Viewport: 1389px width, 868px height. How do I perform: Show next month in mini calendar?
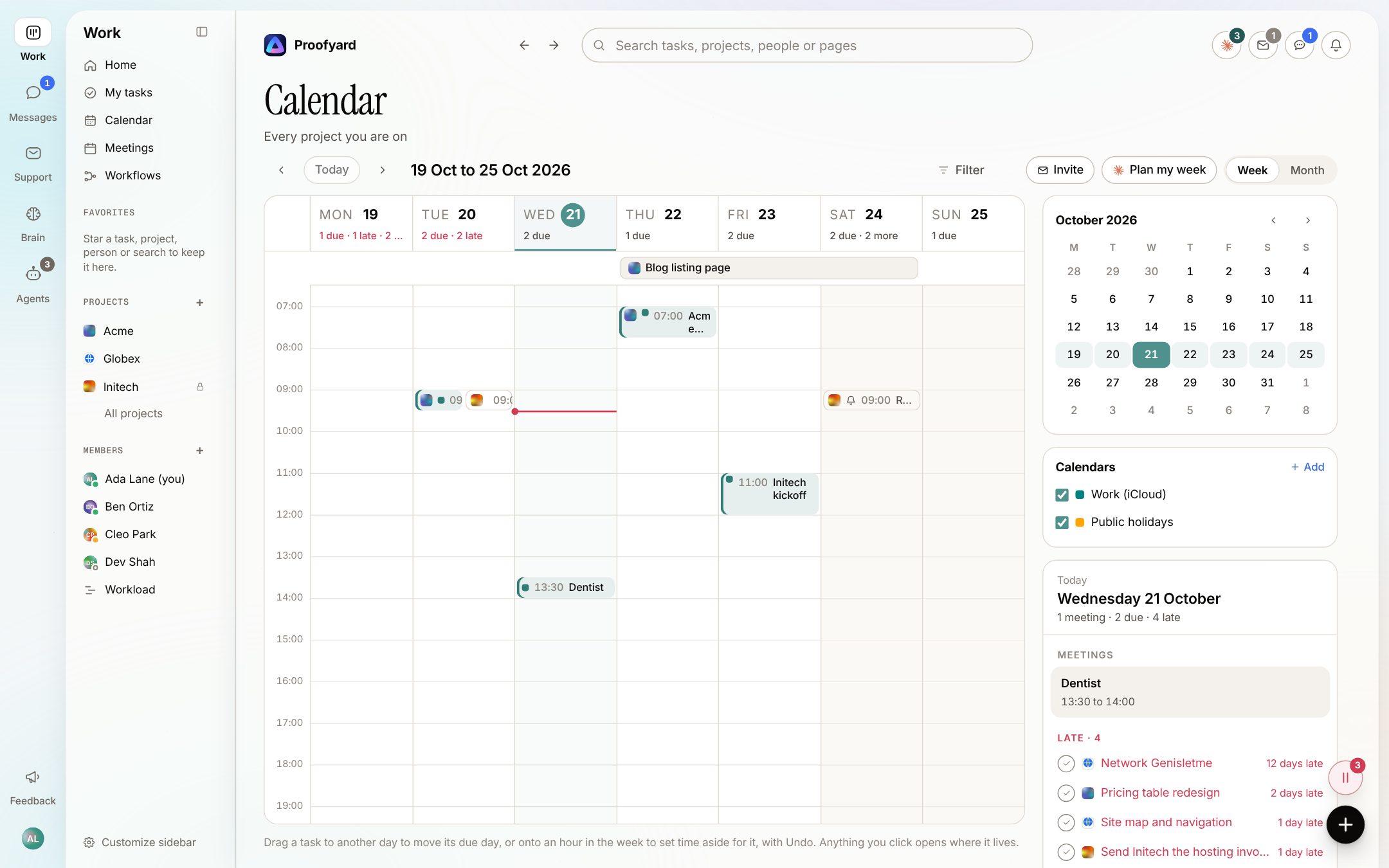click(x=1308, y=221)
